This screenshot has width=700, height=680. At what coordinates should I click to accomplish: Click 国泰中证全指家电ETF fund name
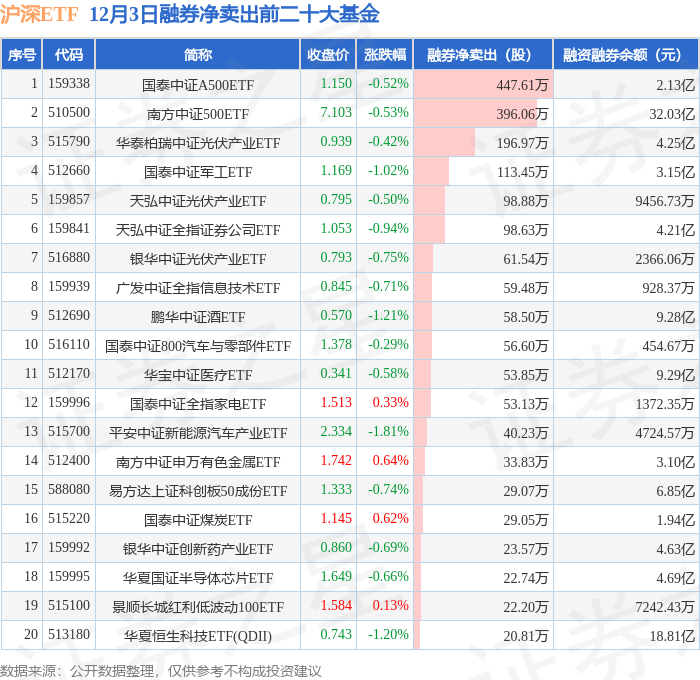pyautogui.click(x=198, y=404)
